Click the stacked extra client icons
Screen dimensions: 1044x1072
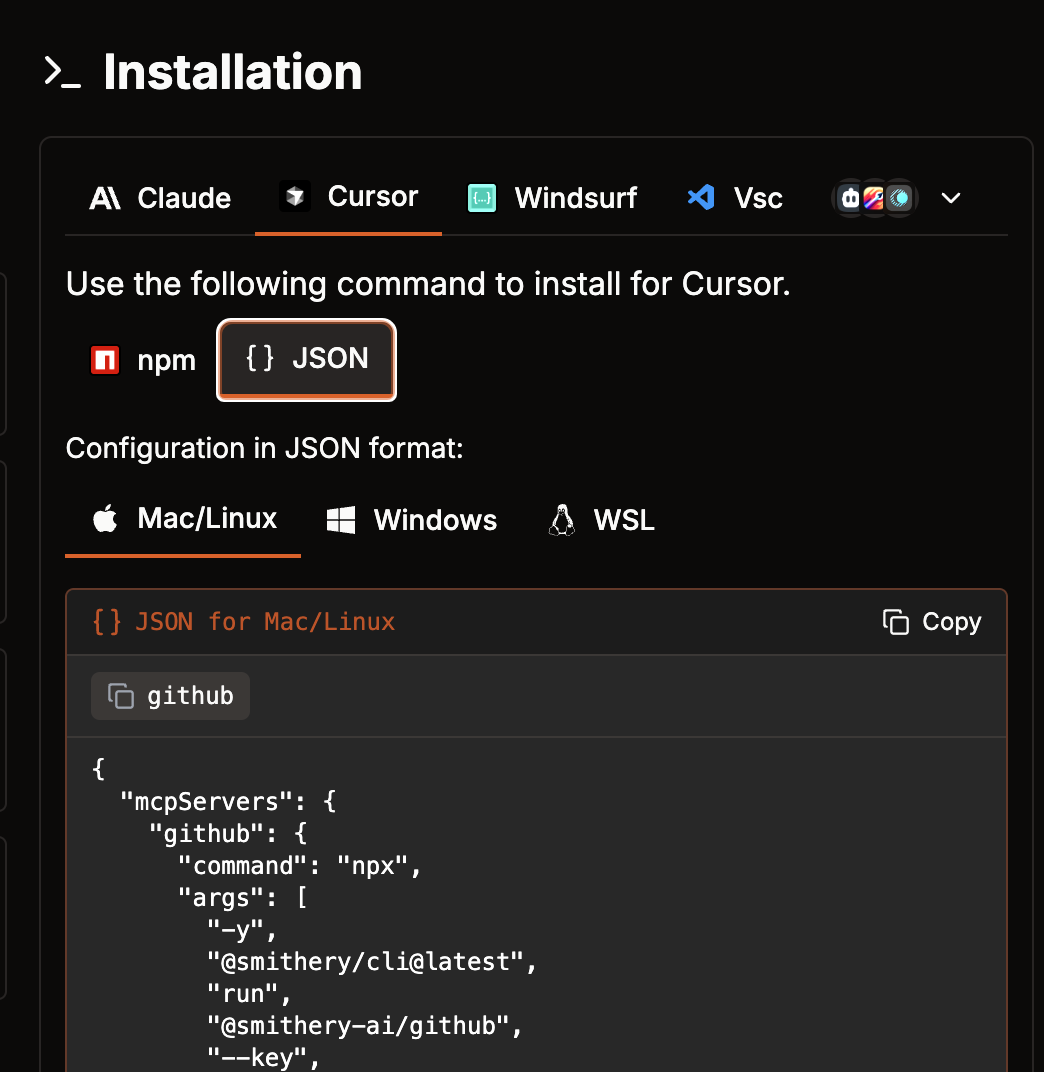pos(874,198)
